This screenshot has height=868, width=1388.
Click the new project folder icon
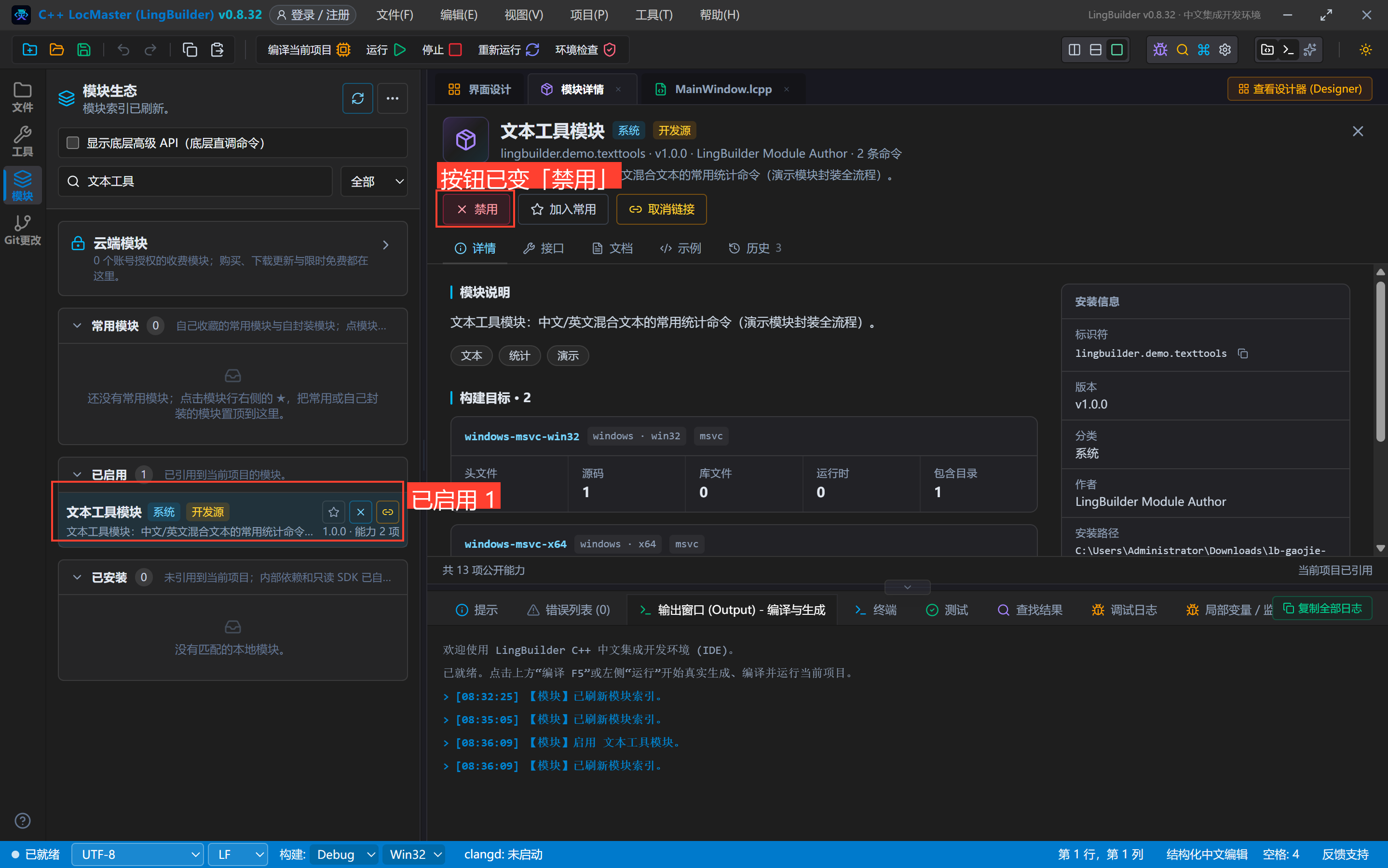click(29, 49)
